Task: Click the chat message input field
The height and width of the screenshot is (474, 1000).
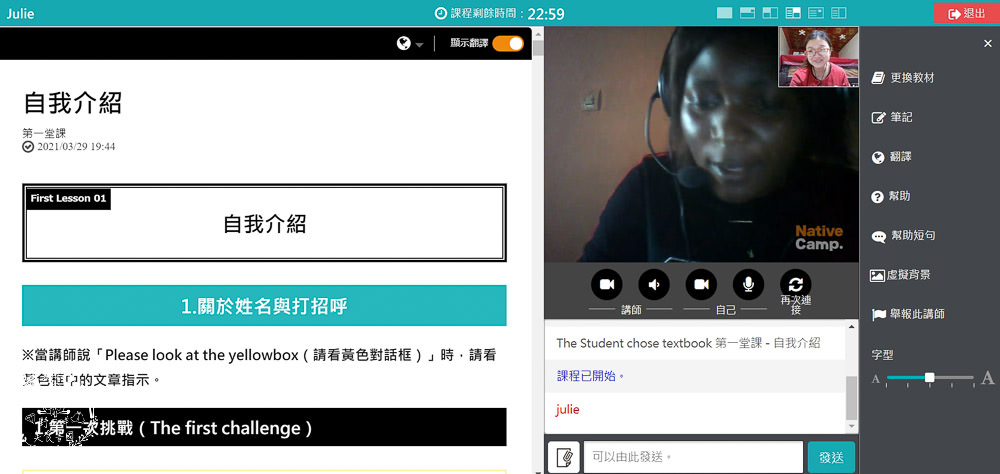Action: tap(692, 457)
